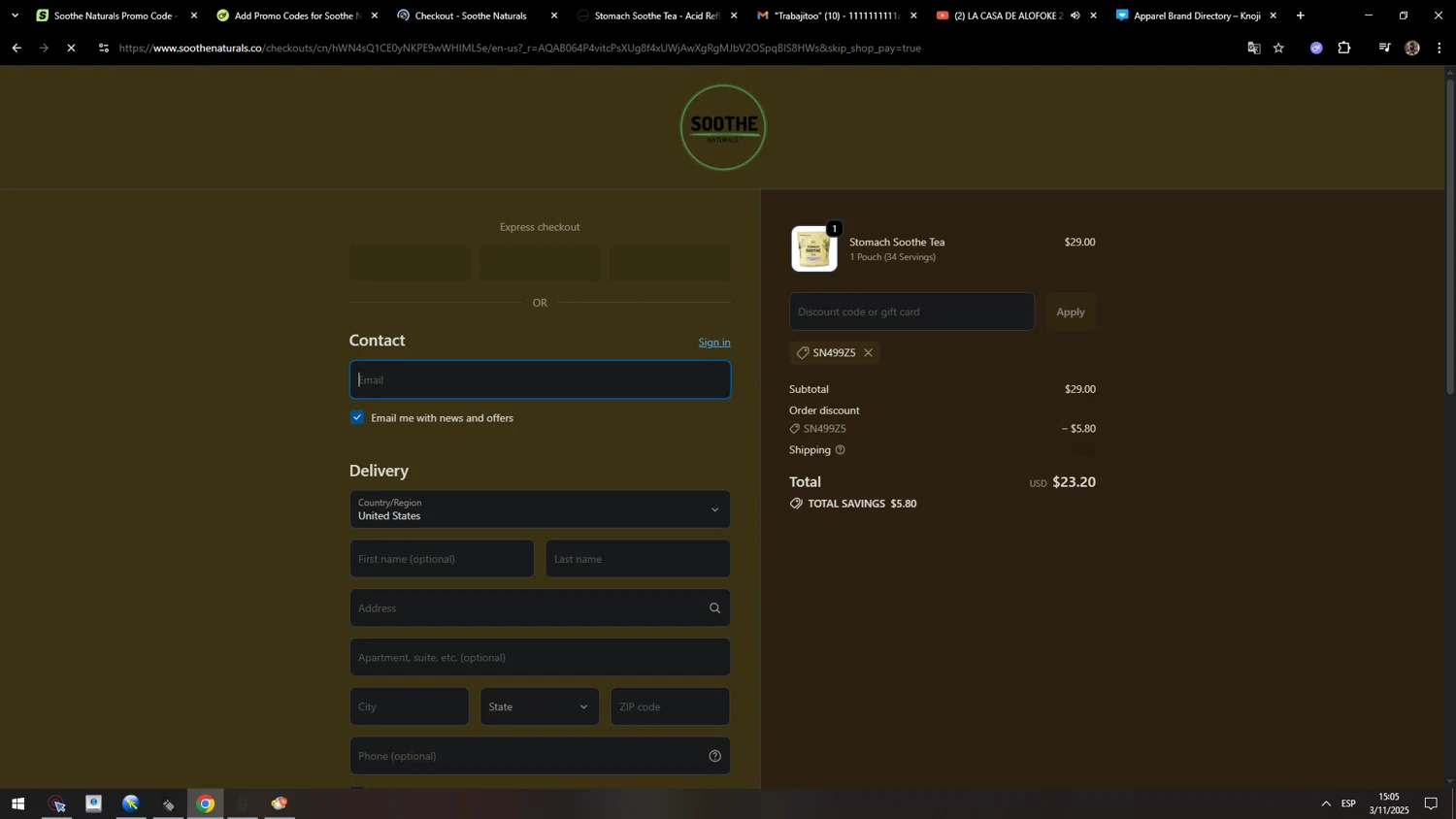
Task: Click the Stomach Soothe Tea product thumbnail
Action: 813,248
